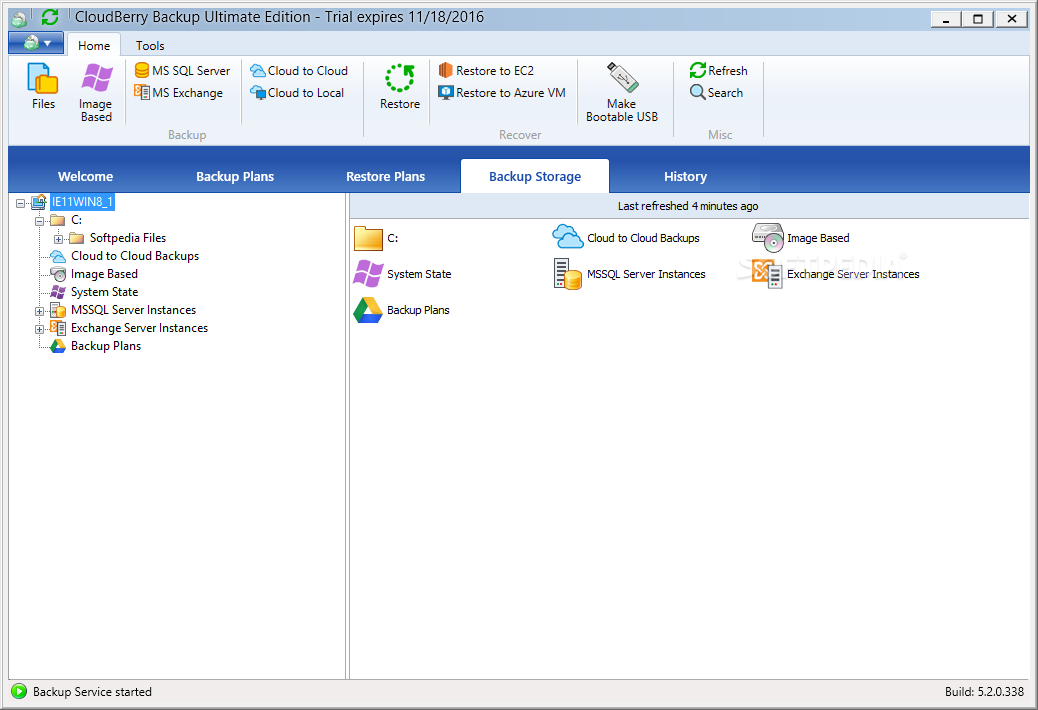The height and width of the screenshot is (710, 1038).
Task: Click the green Backup Service status icon
Action: 19,691
